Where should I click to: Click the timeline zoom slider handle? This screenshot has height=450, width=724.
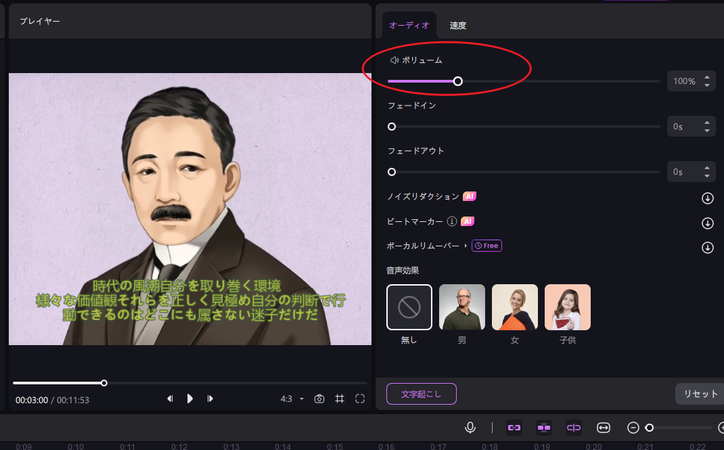pos(649,428)
